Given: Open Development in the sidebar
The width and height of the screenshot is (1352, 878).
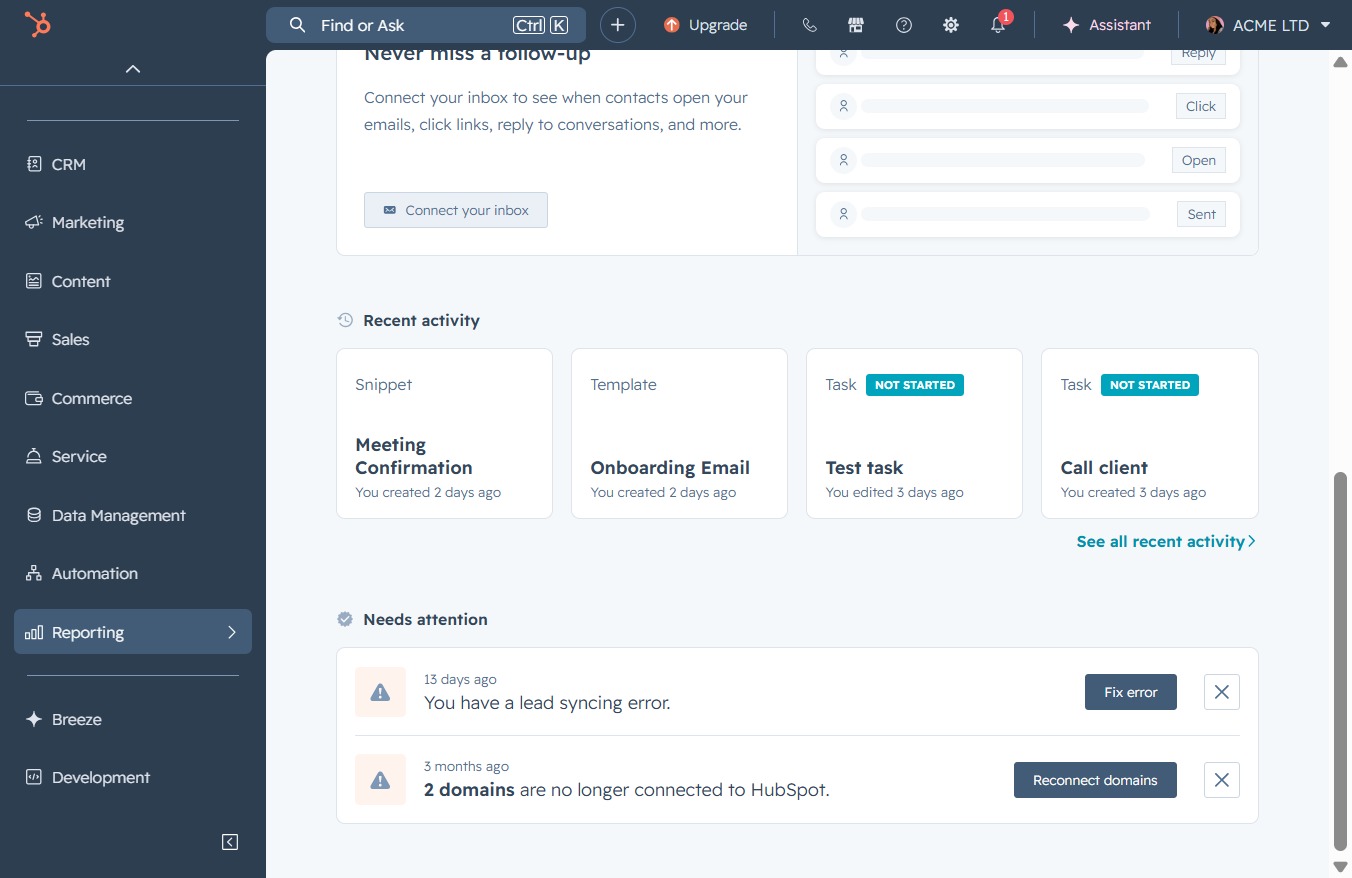Looking at the screenshot, I should click(x=133, y=777).
